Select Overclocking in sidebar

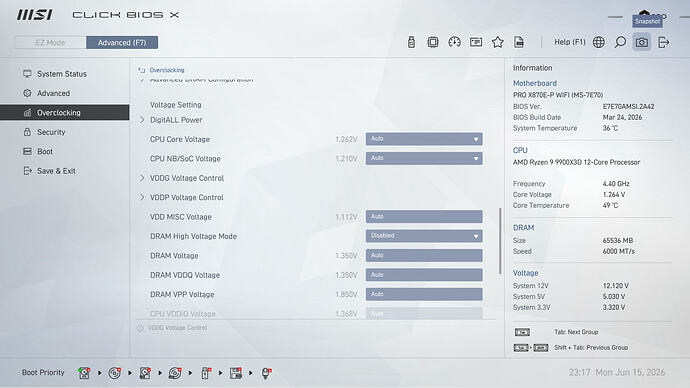tap(65, 113)
